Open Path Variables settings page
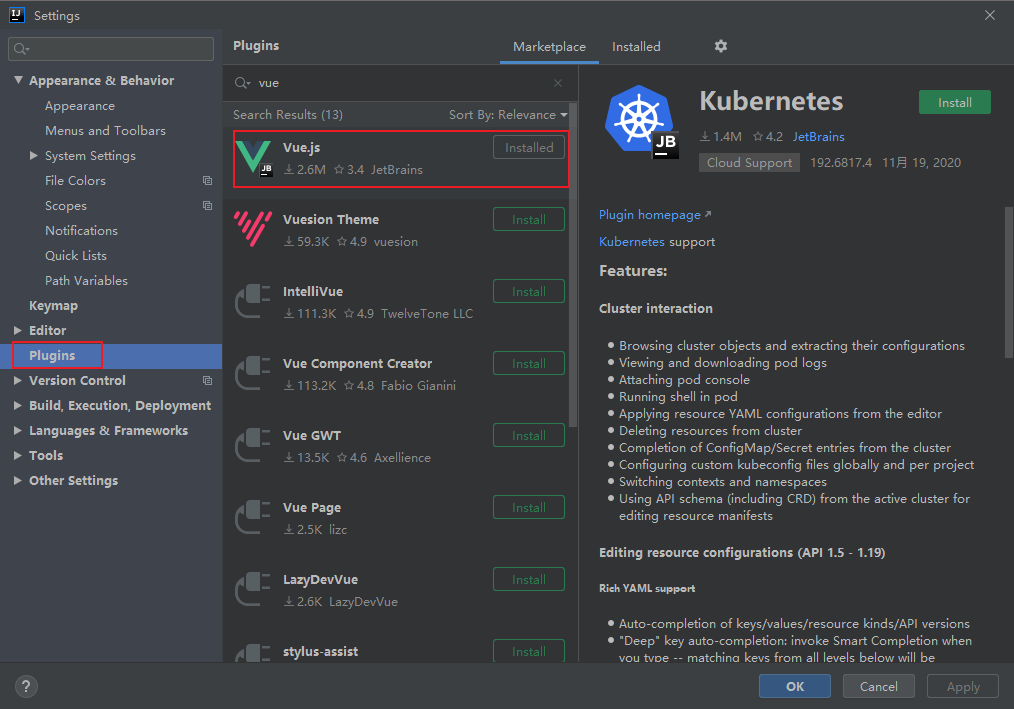Image resolution: width=1014 pixels, height=709 pixels. (x=86, y=281)
